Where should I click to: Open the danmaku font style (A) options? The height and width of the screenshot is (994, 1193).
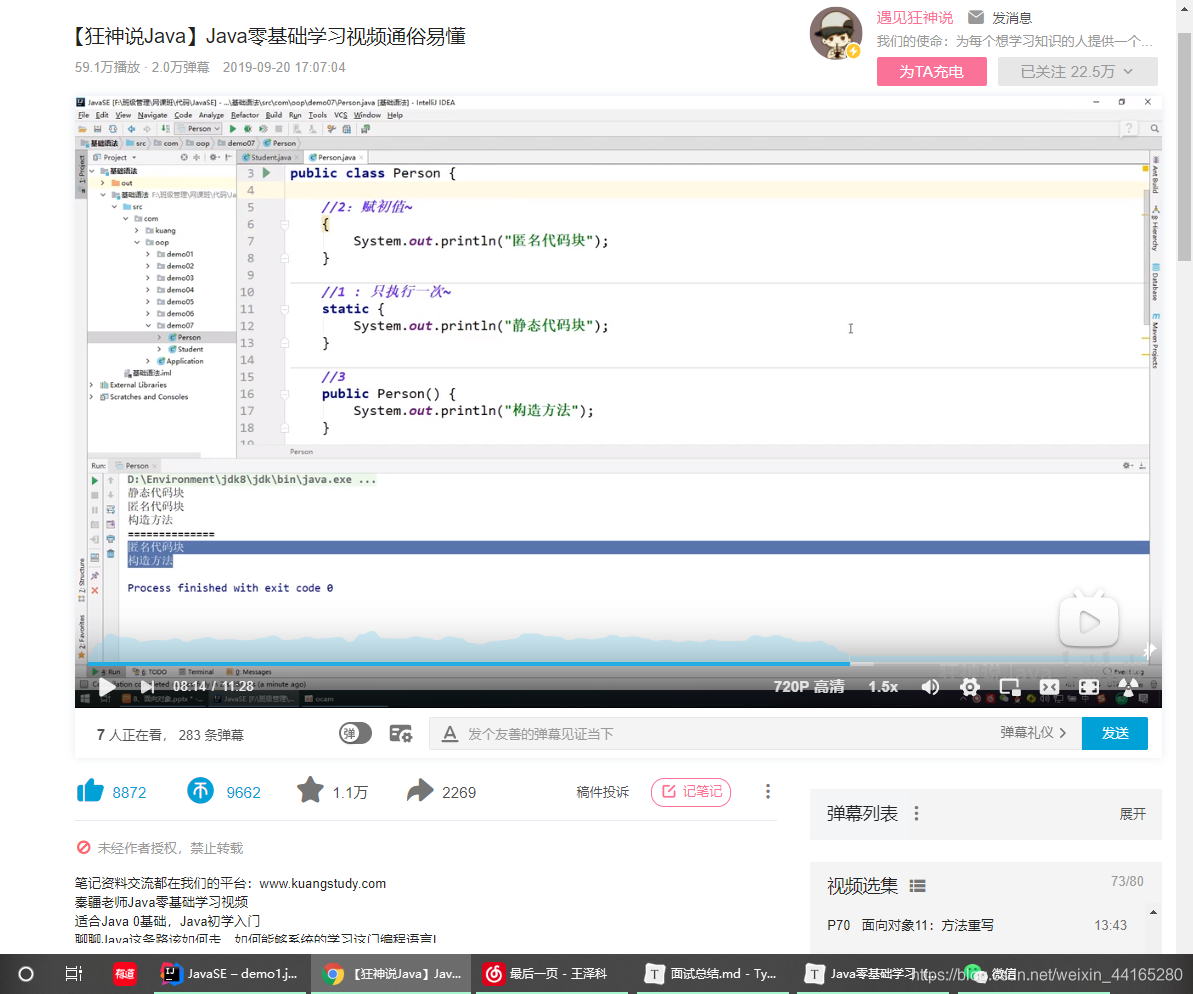tap(450, 734)
